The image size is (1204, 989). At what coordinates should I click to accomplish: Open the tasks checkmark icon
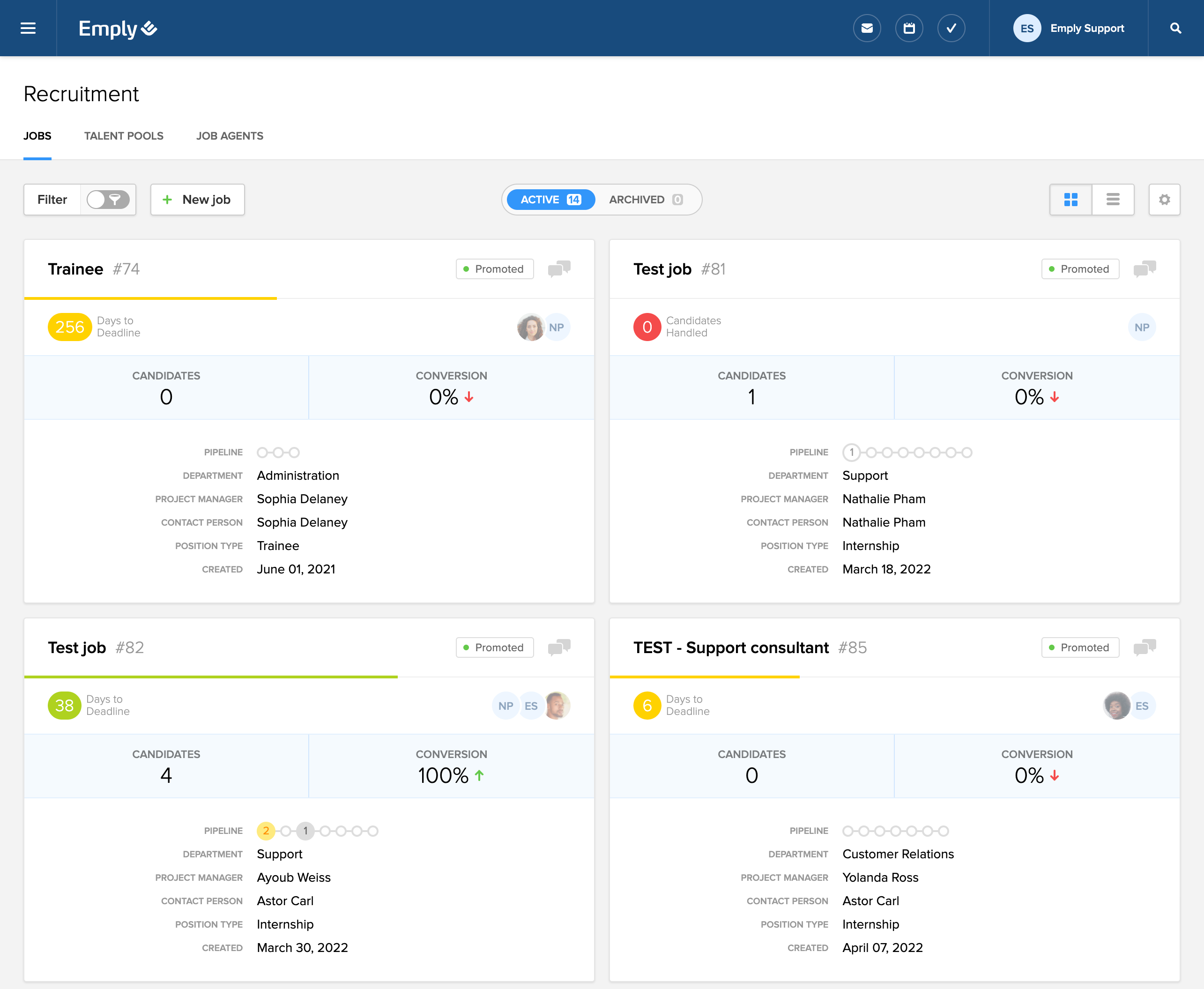pyautogui.click(x=951, y=28)
